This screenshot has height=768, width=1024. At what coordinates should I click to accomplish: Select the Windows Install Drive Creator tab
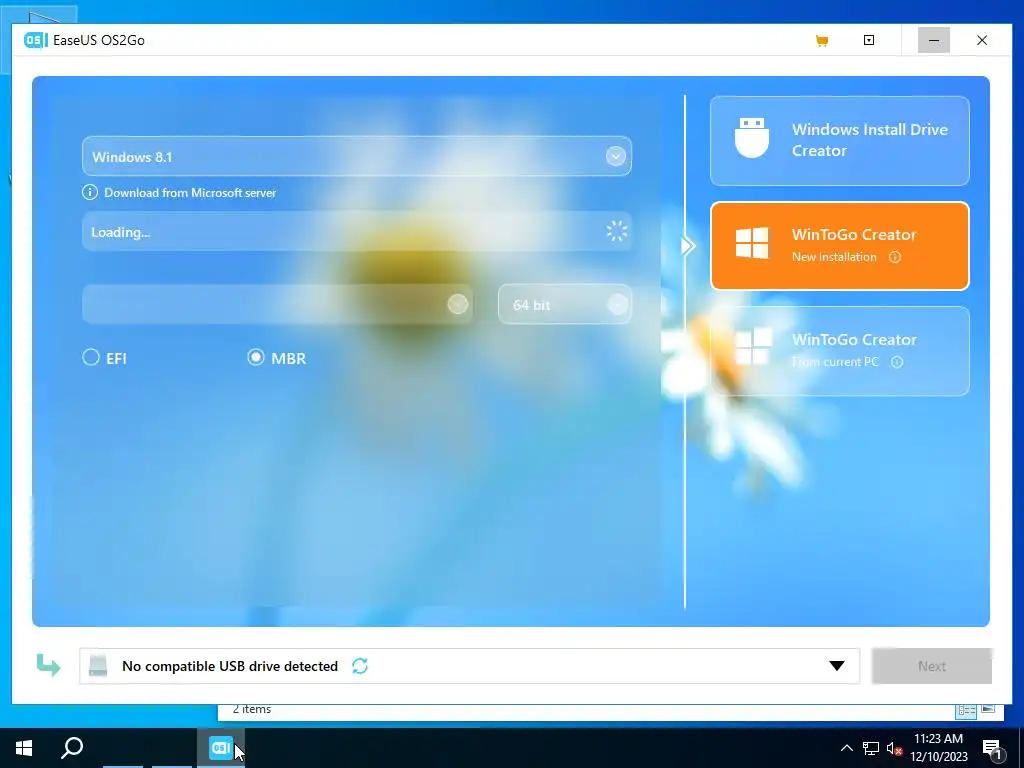point(839,140)
